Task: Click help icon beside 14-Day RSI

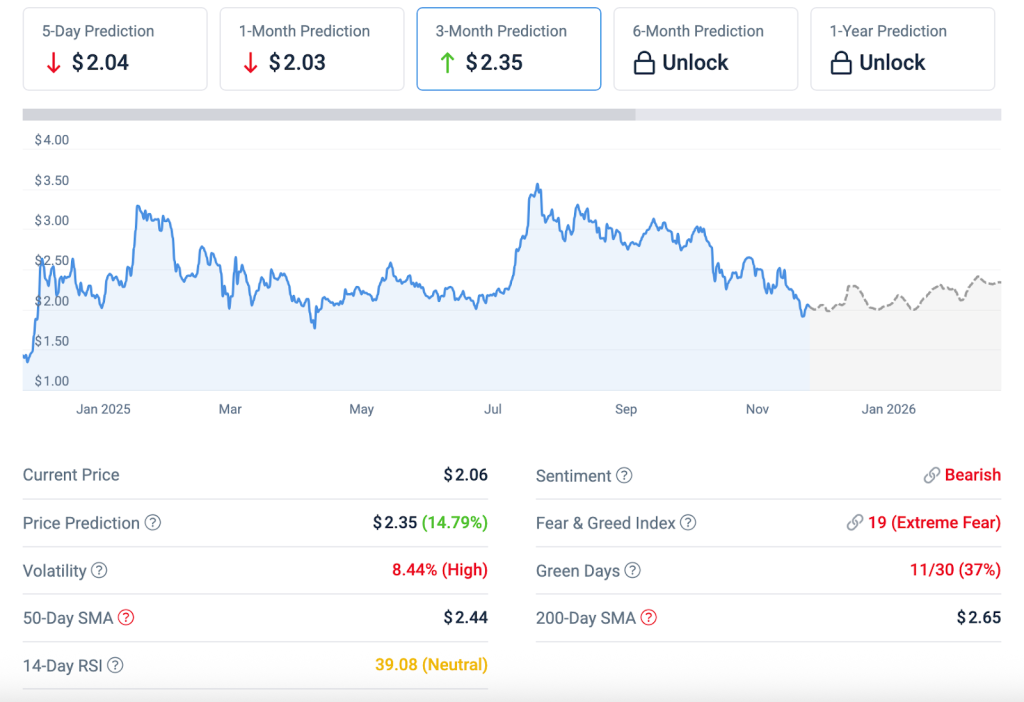Action: click(x=116, y=665)
